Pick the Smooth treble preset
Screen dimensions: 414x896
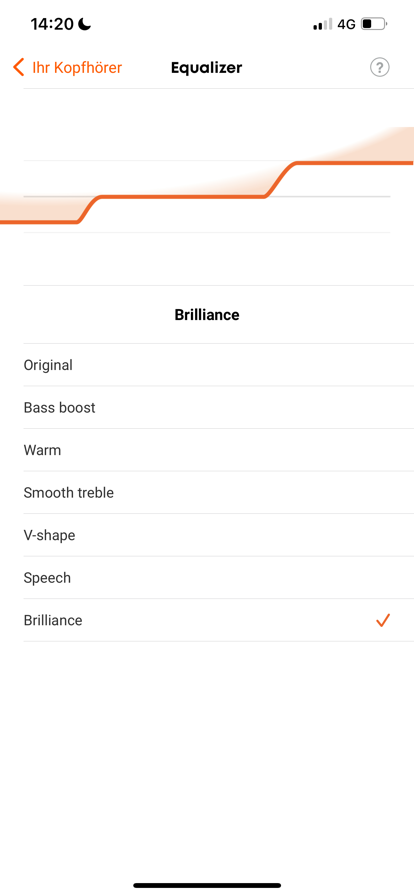pos(218,493)
